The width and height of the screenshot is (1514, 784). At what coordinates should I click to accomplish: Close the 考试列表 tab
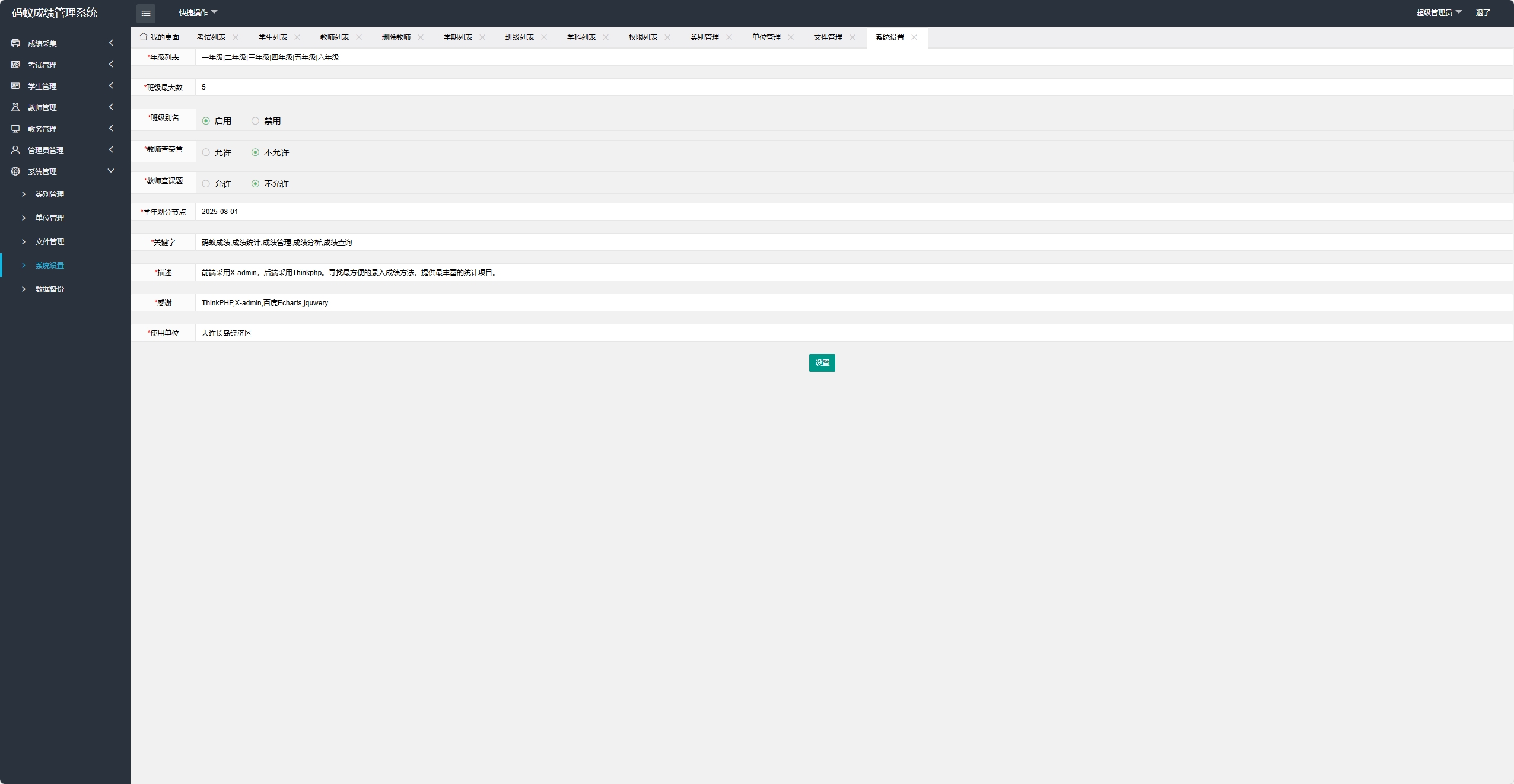pos(236,37)
